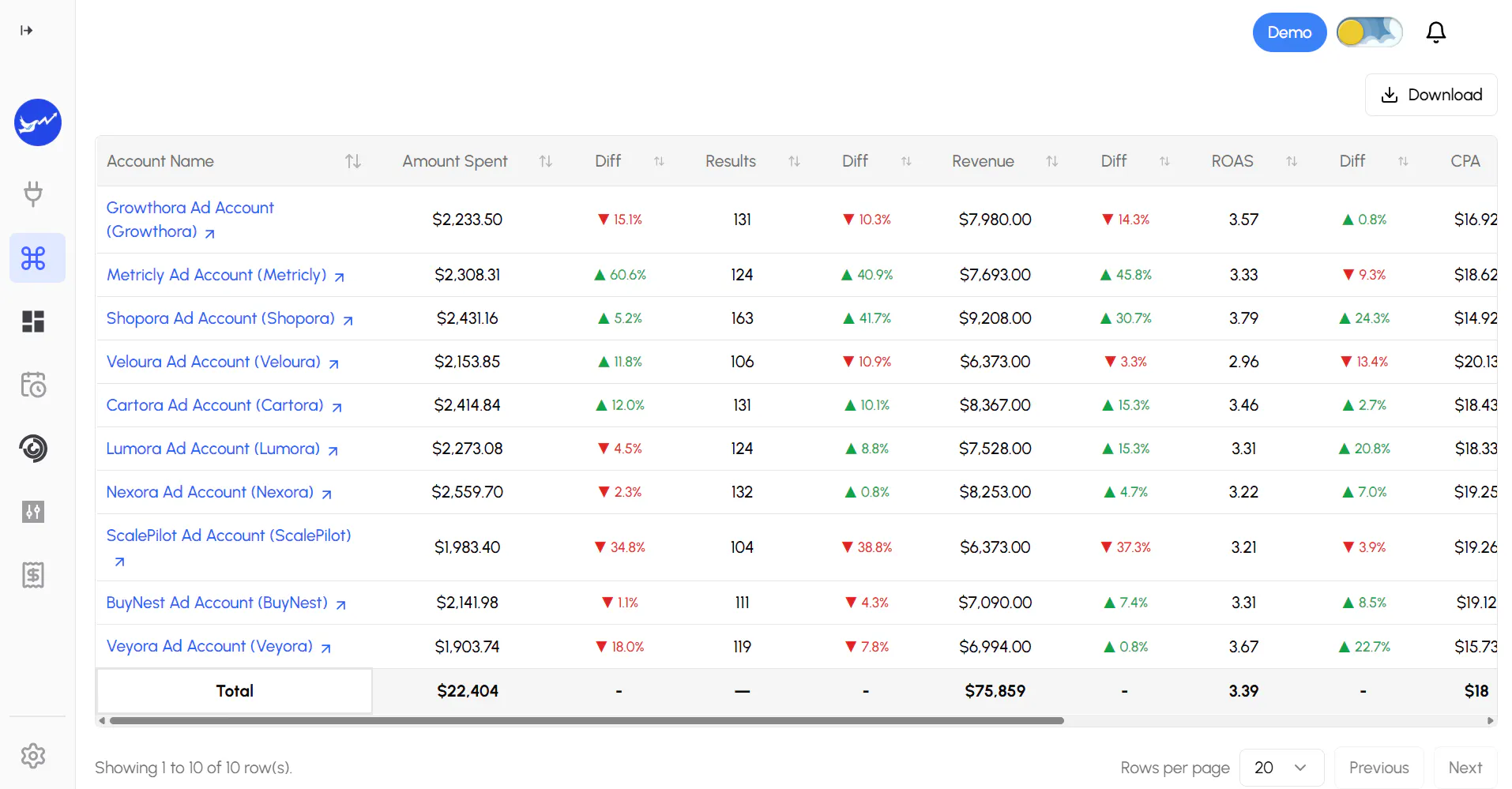Open Nexora Ad Account link

coord(219,492)
